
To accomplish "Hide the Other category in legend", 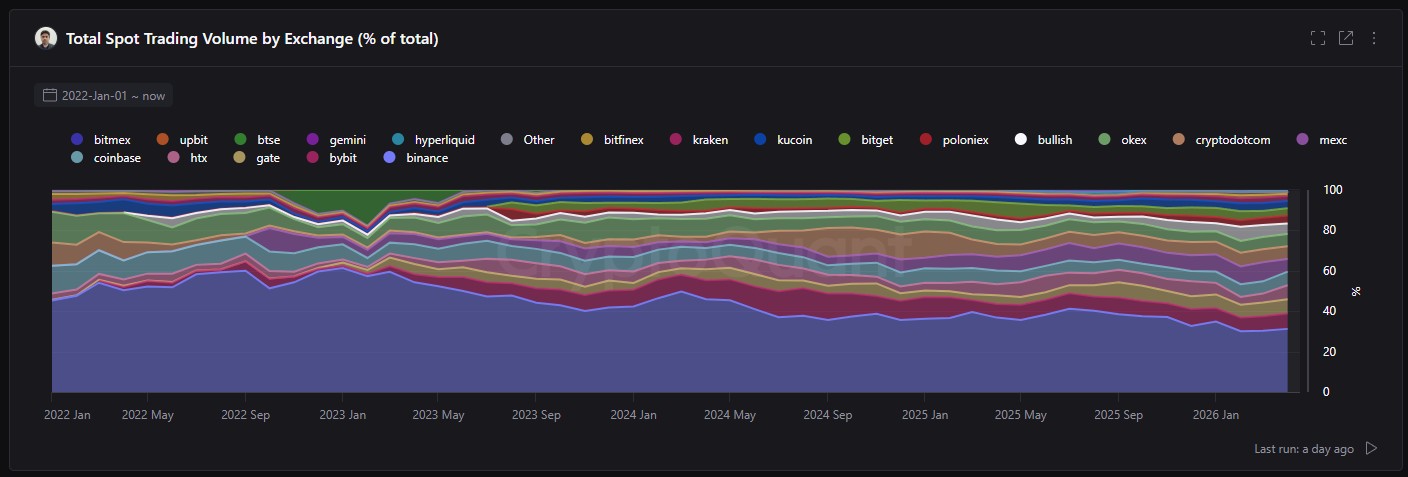I will pos(538,140).
